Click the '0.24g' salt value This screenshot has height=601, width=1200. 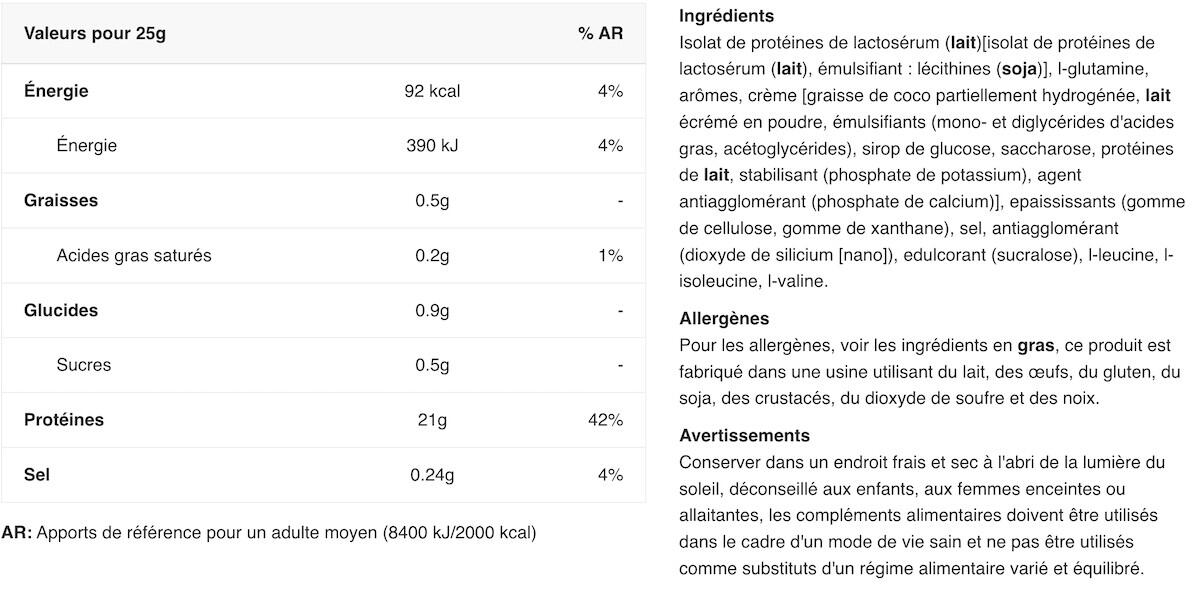[432, 475]
